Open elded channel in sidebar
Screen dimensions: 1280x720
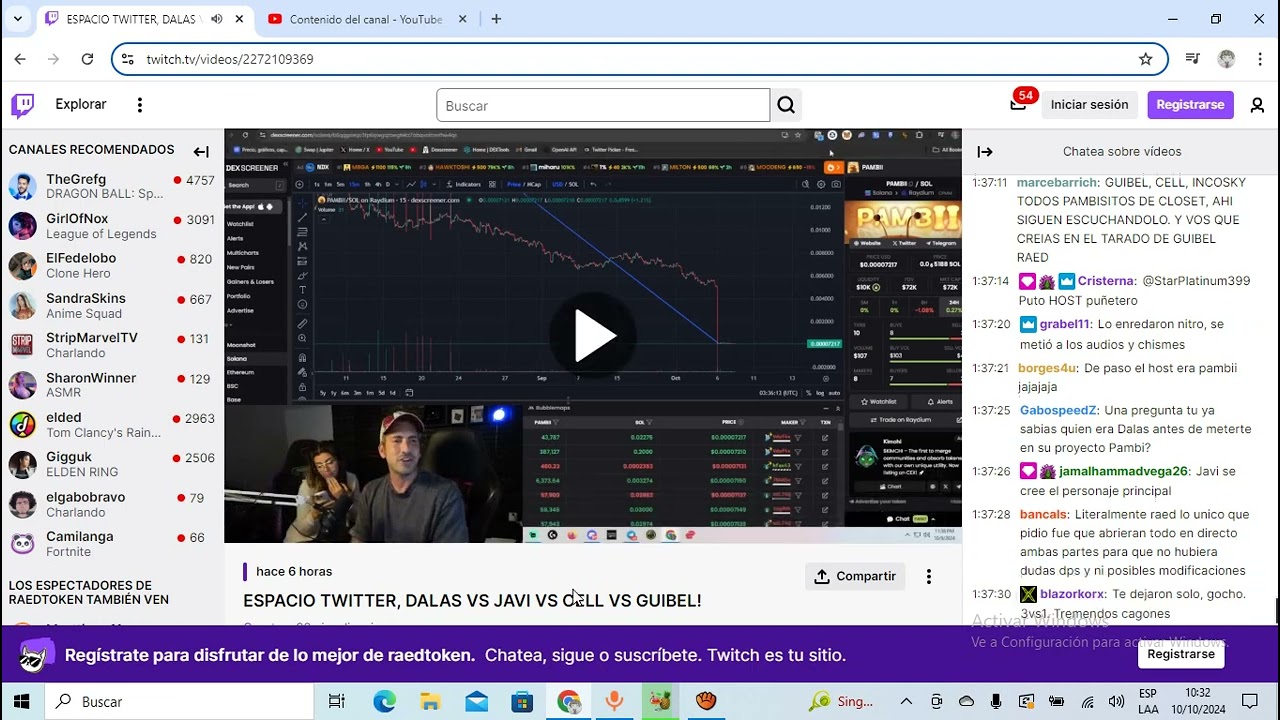tap(112, 425)
